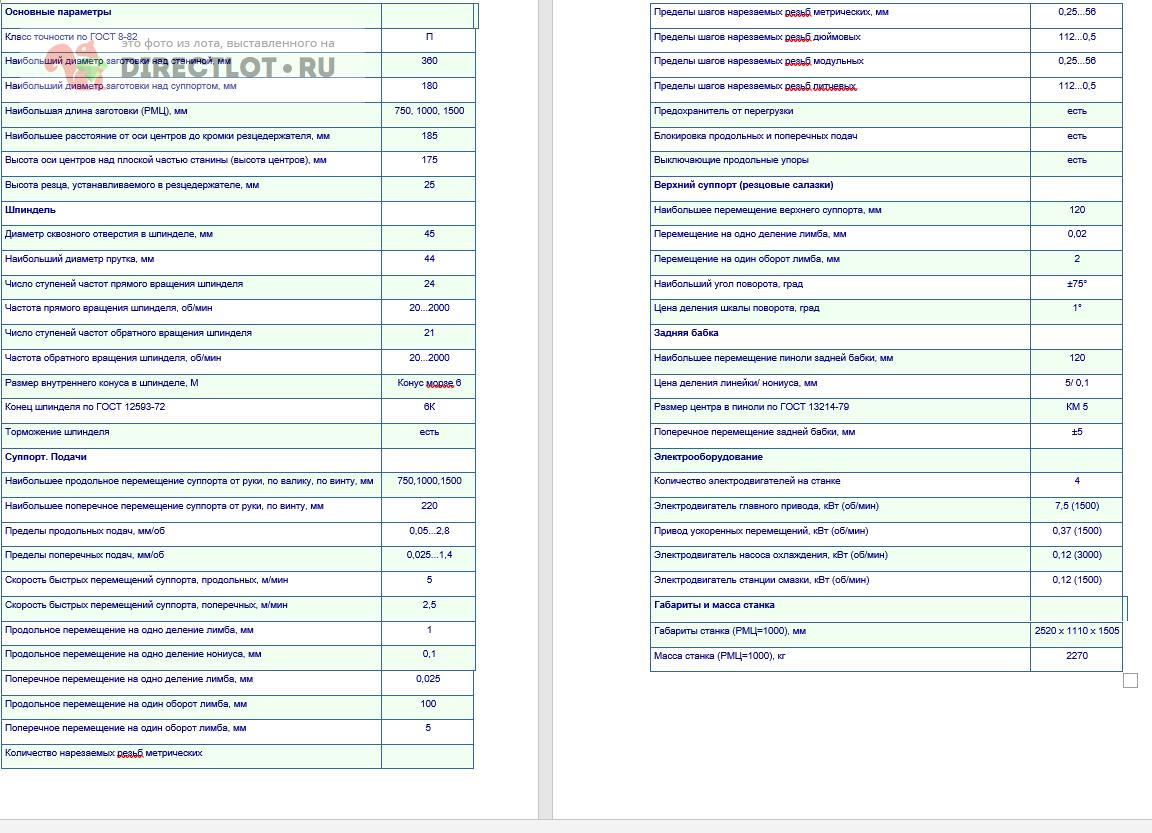Click the 'Высота резца' row label
The height and width of the screenshot is (833, 1152).
[132, 185]
